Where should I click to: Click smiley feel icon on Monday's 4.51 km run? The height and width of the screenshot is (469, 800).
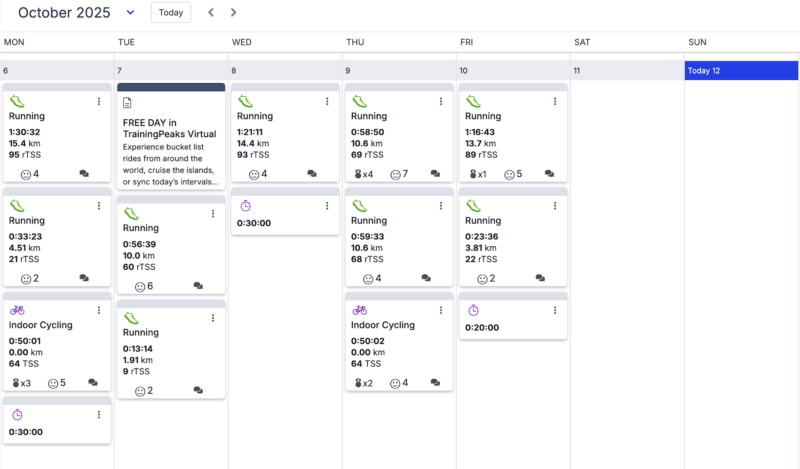(x=26, y=278)
